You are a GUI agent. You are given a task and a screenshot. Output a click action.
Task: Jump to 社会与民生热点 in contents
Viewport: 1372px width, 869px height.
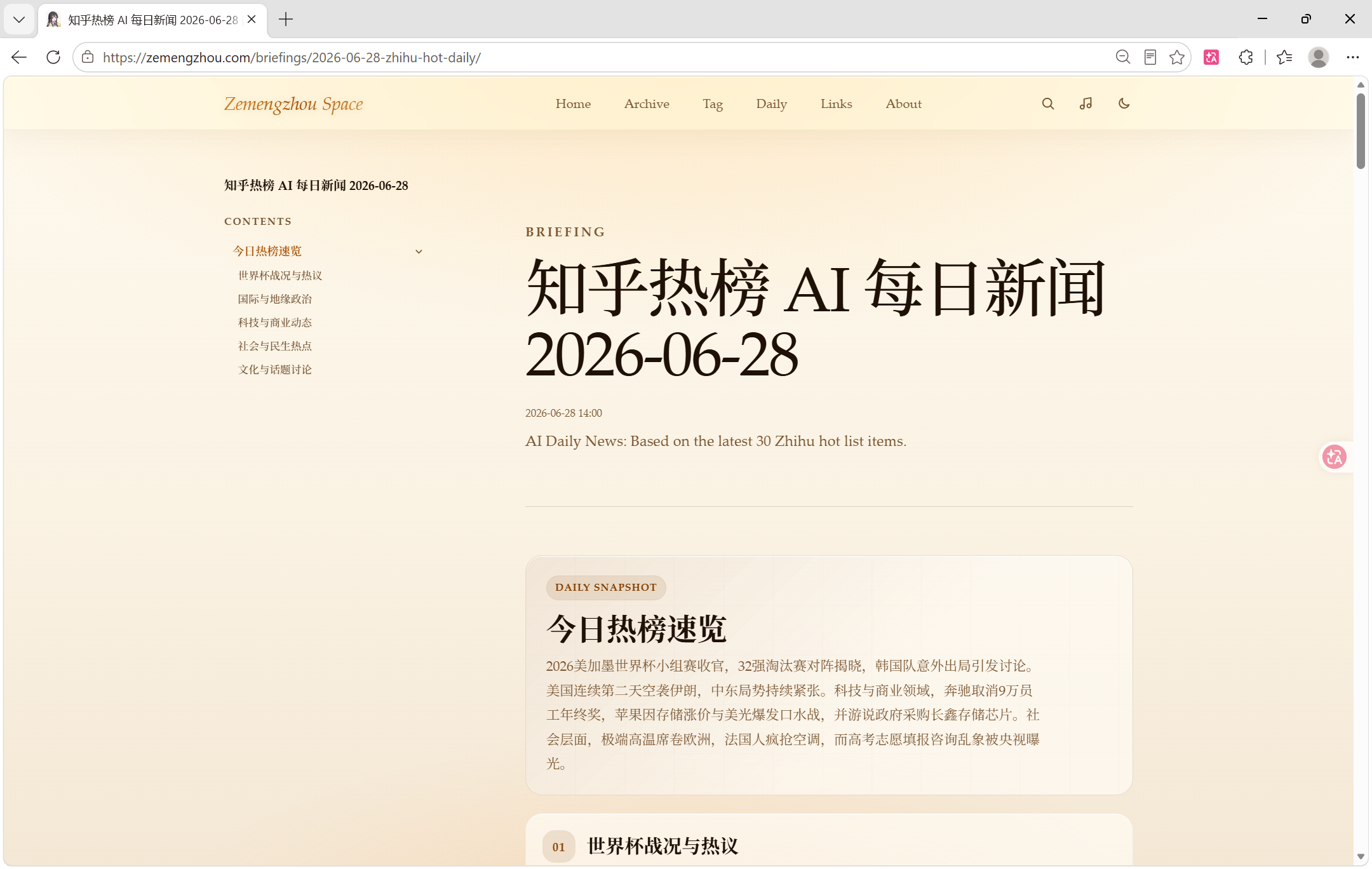click(275, 346)
